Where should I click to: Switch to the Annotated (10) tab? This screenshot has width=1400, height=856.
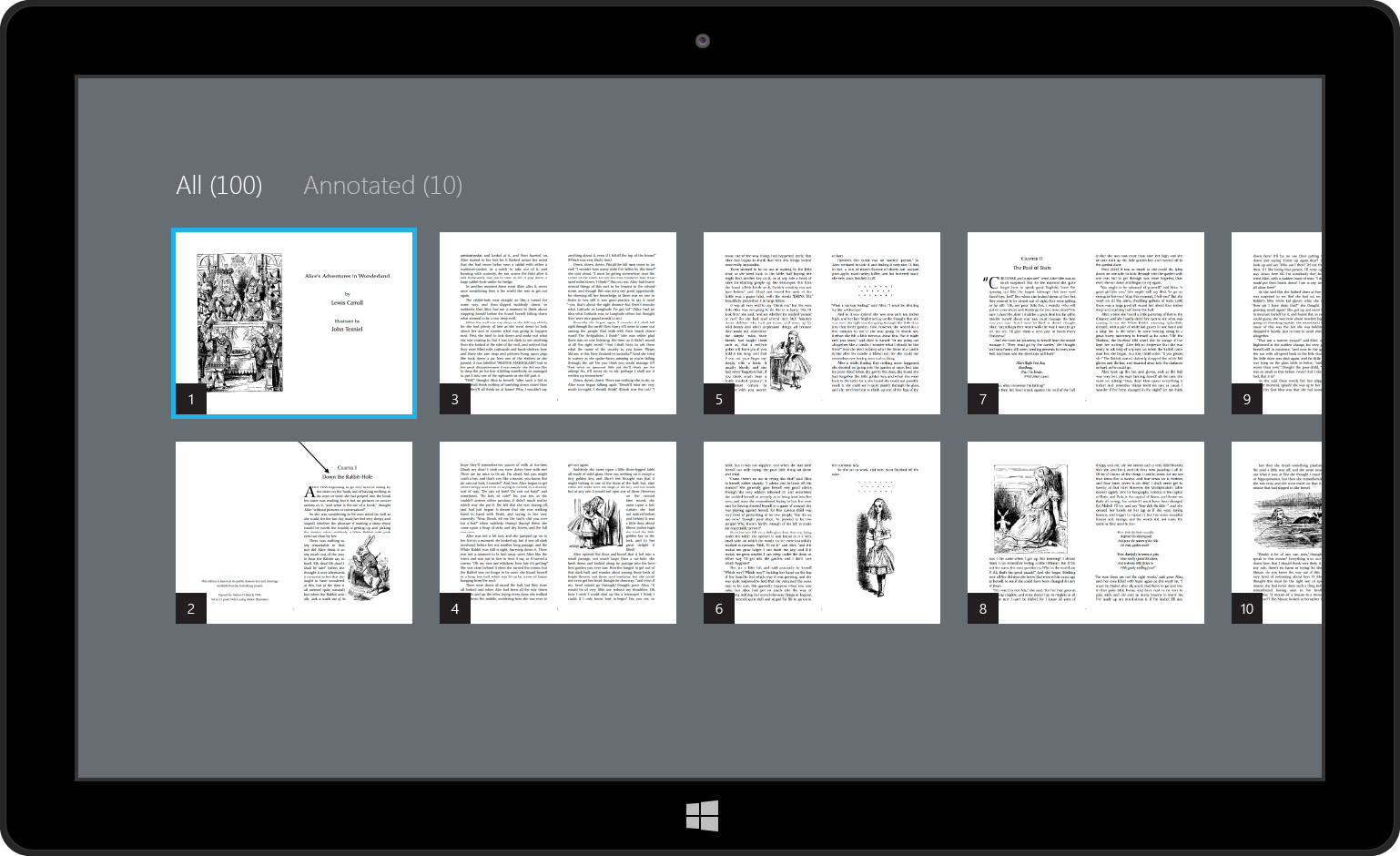click(383, 186)
